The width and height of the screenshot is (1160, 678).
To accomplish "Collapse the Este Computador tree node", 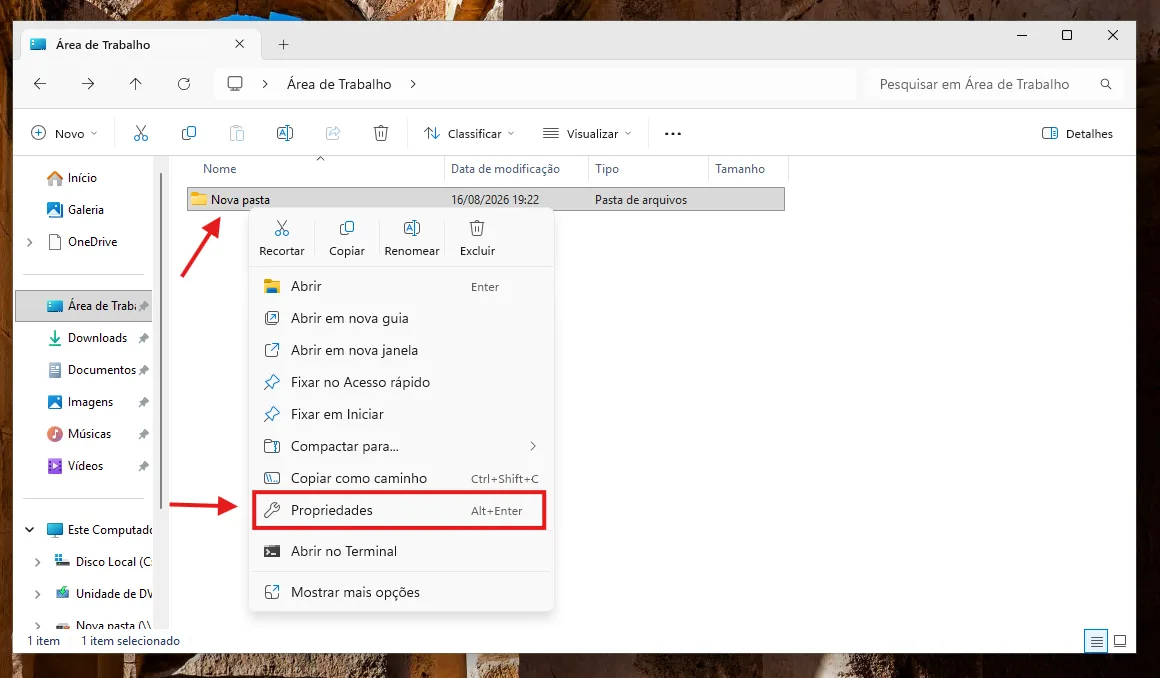I will pyautogui.click(x=30, y=530).
